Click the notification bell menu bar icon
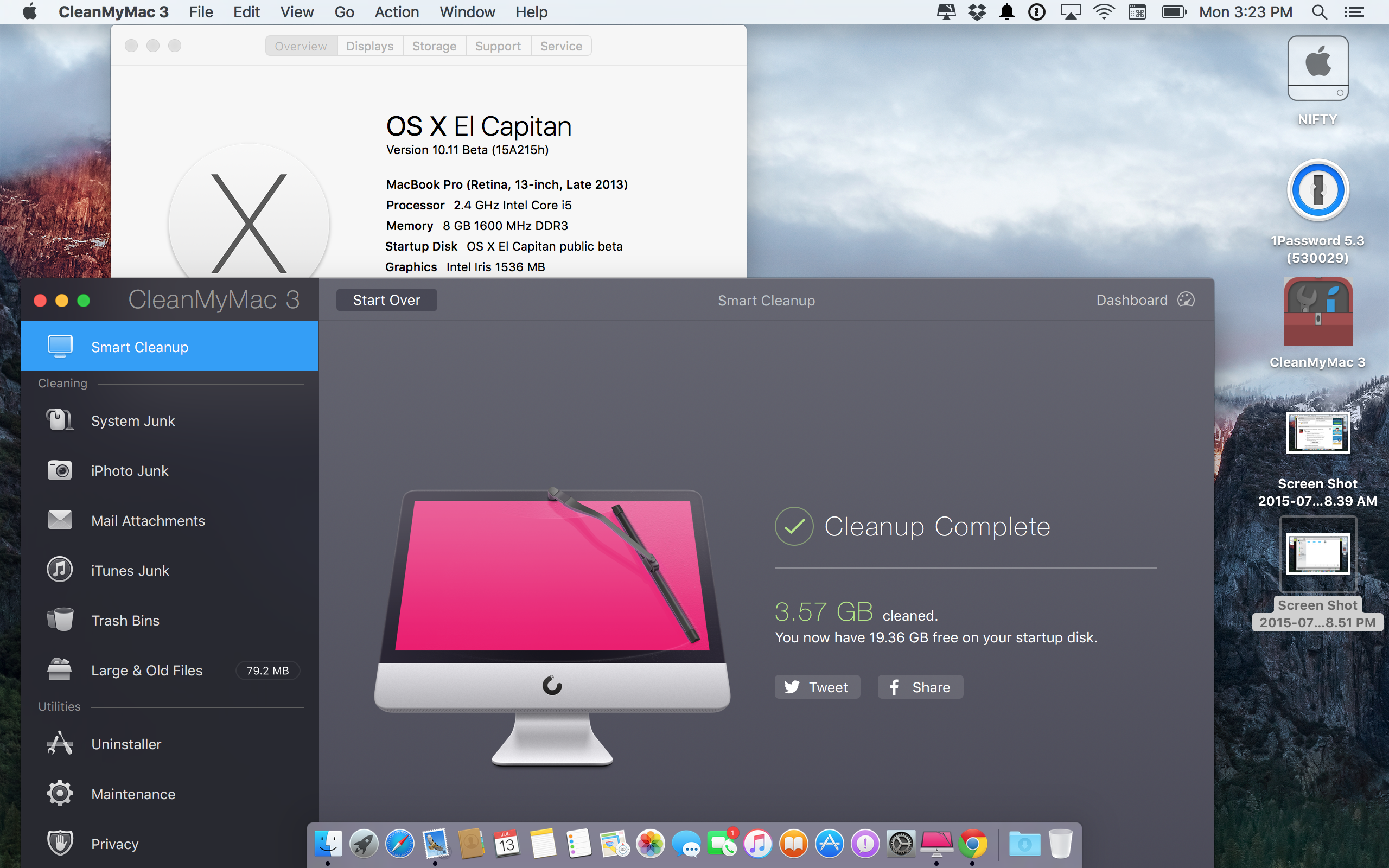The width and height of the screenshot is (1389, 868). coord(1006,12)
